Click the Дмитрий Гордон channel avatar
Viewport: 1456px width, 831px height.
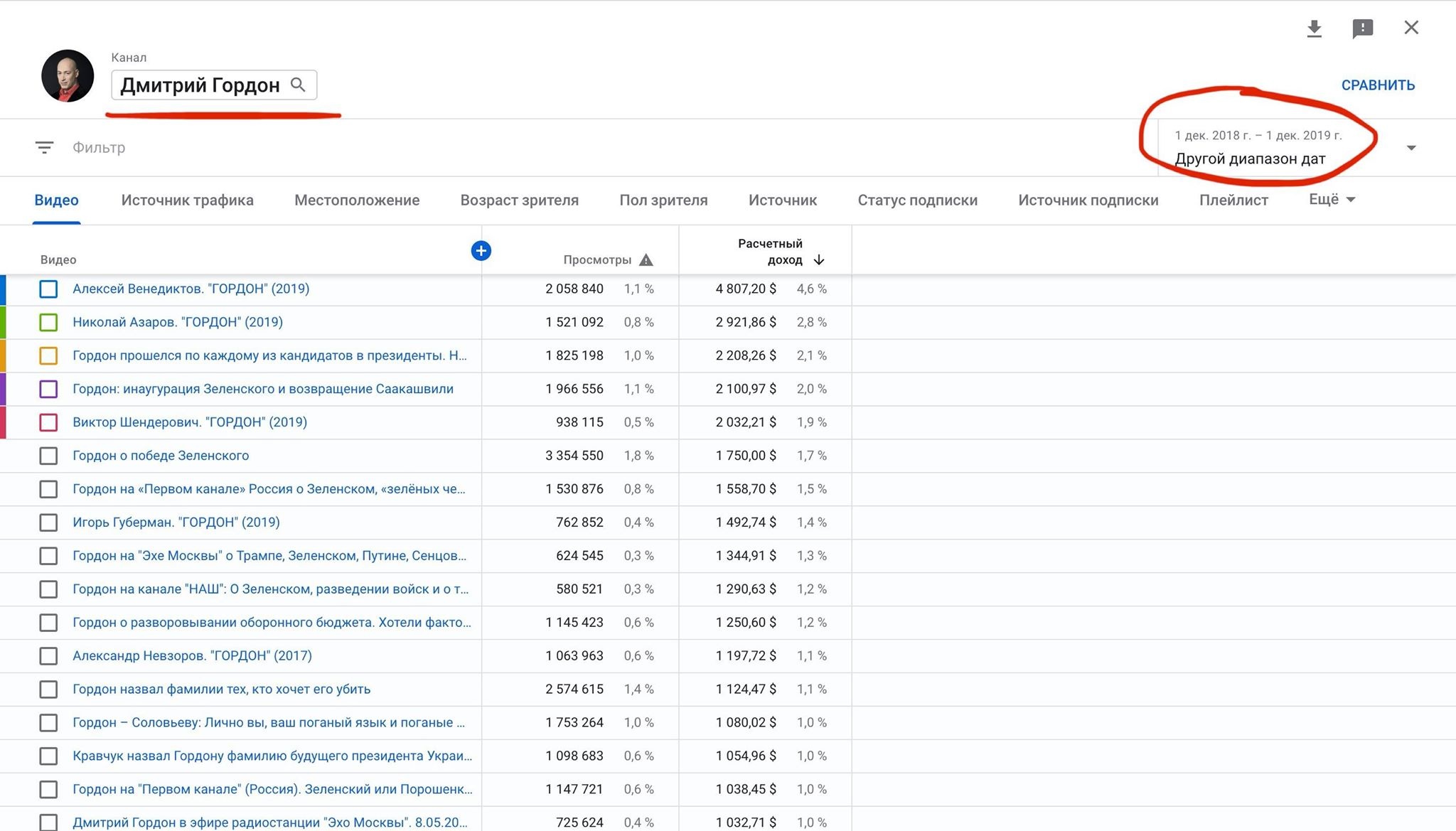click(68, 76)
